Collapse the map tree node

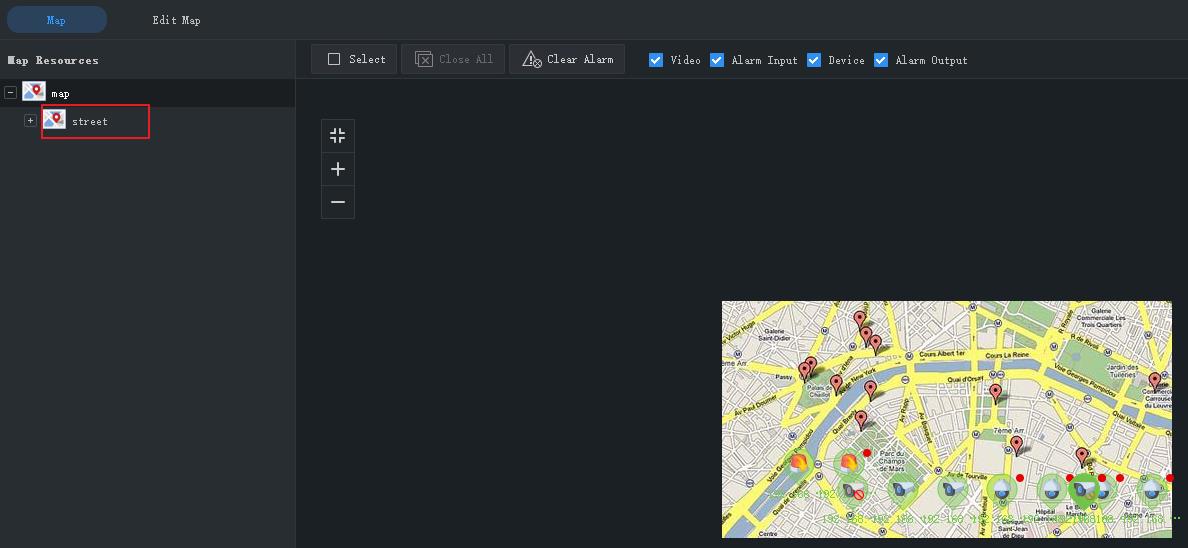click(x=11, y=92)
